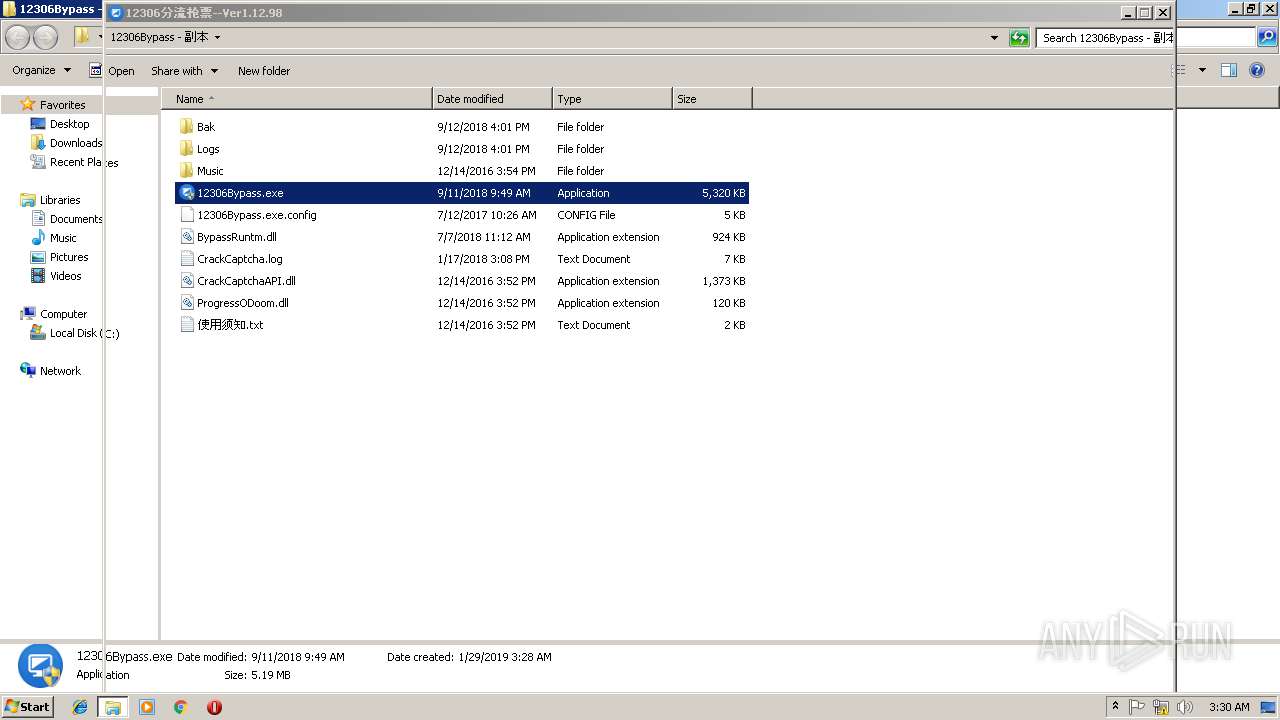Screen dimensions: 1280x720
Task: Open the Organize menu
Action: tap(41, 70)
